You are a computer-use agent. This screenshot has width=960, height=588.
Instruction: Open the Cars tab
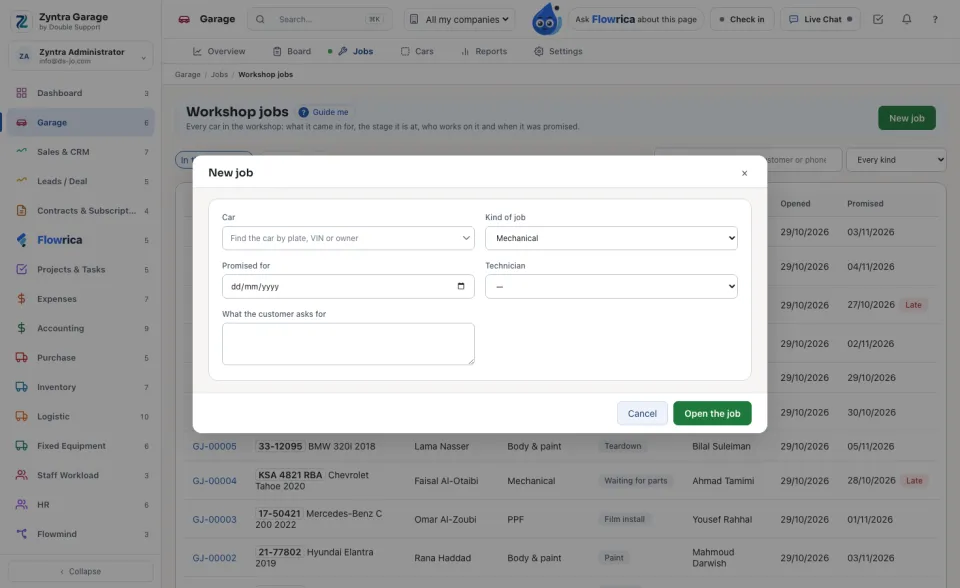pyautogui.click(x=417, y=51)
